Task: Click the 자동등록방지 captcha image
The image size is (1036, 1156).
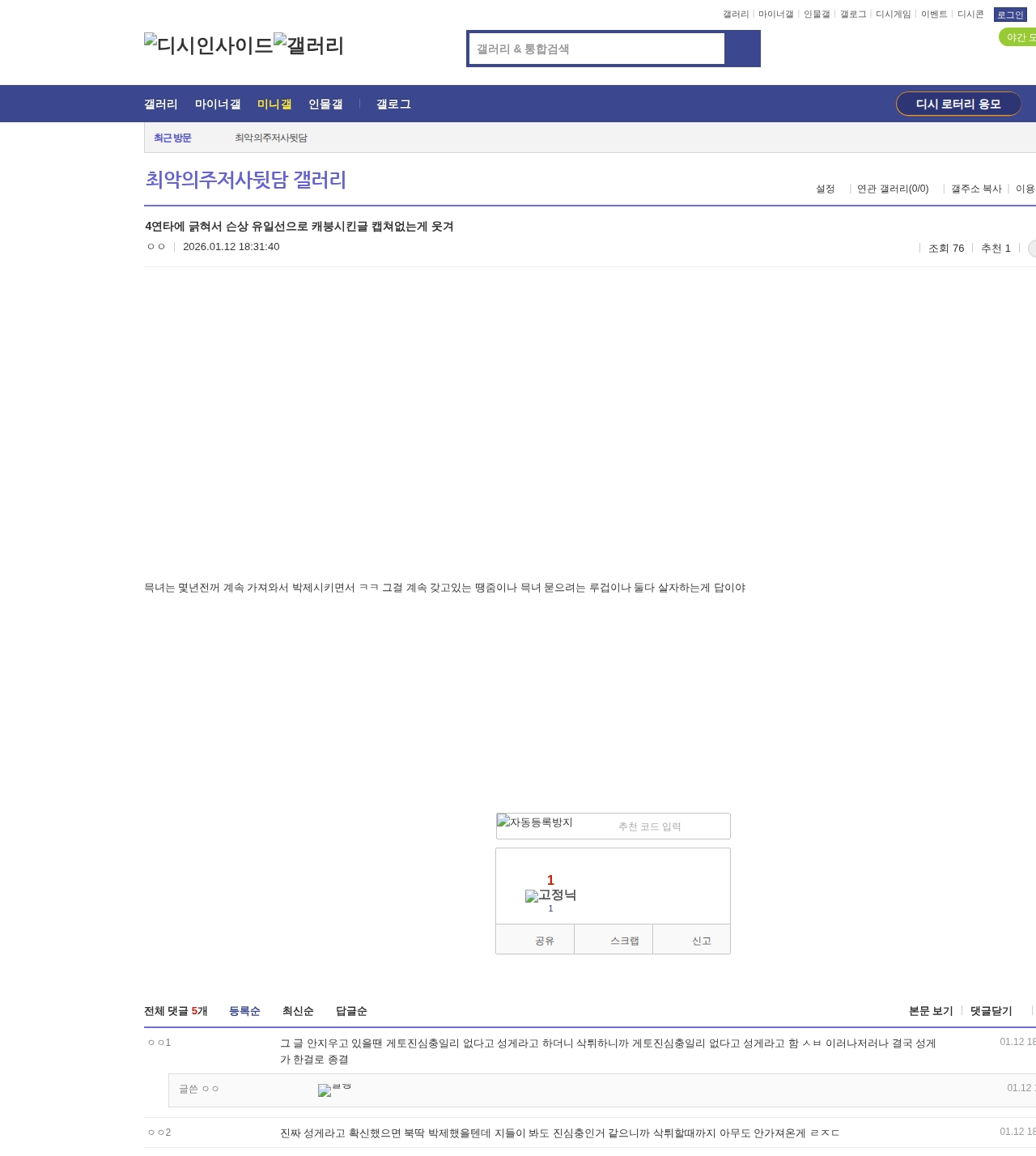Action: (535, 822)
